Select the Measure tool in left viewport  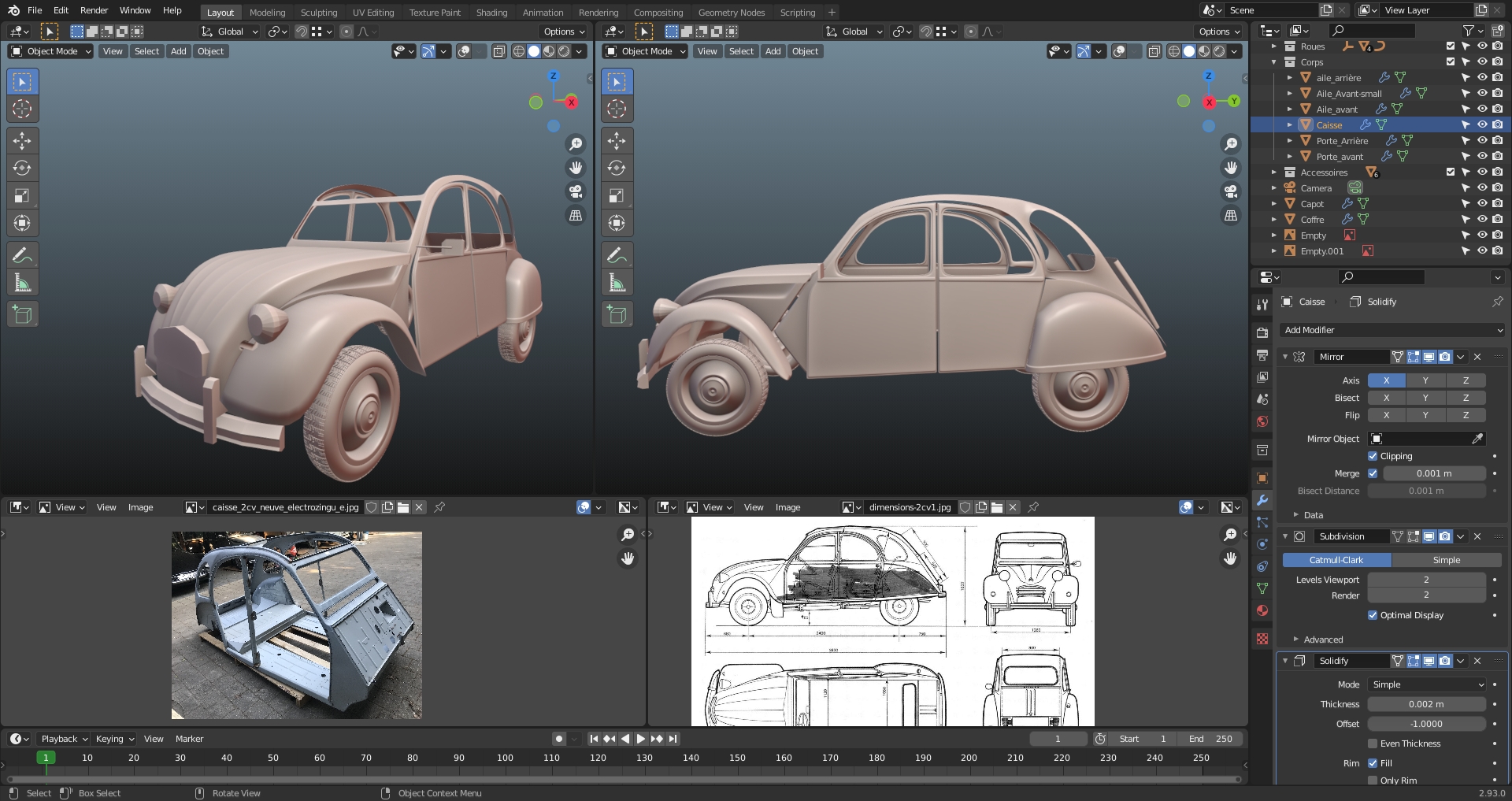click(x=22, y=283)
